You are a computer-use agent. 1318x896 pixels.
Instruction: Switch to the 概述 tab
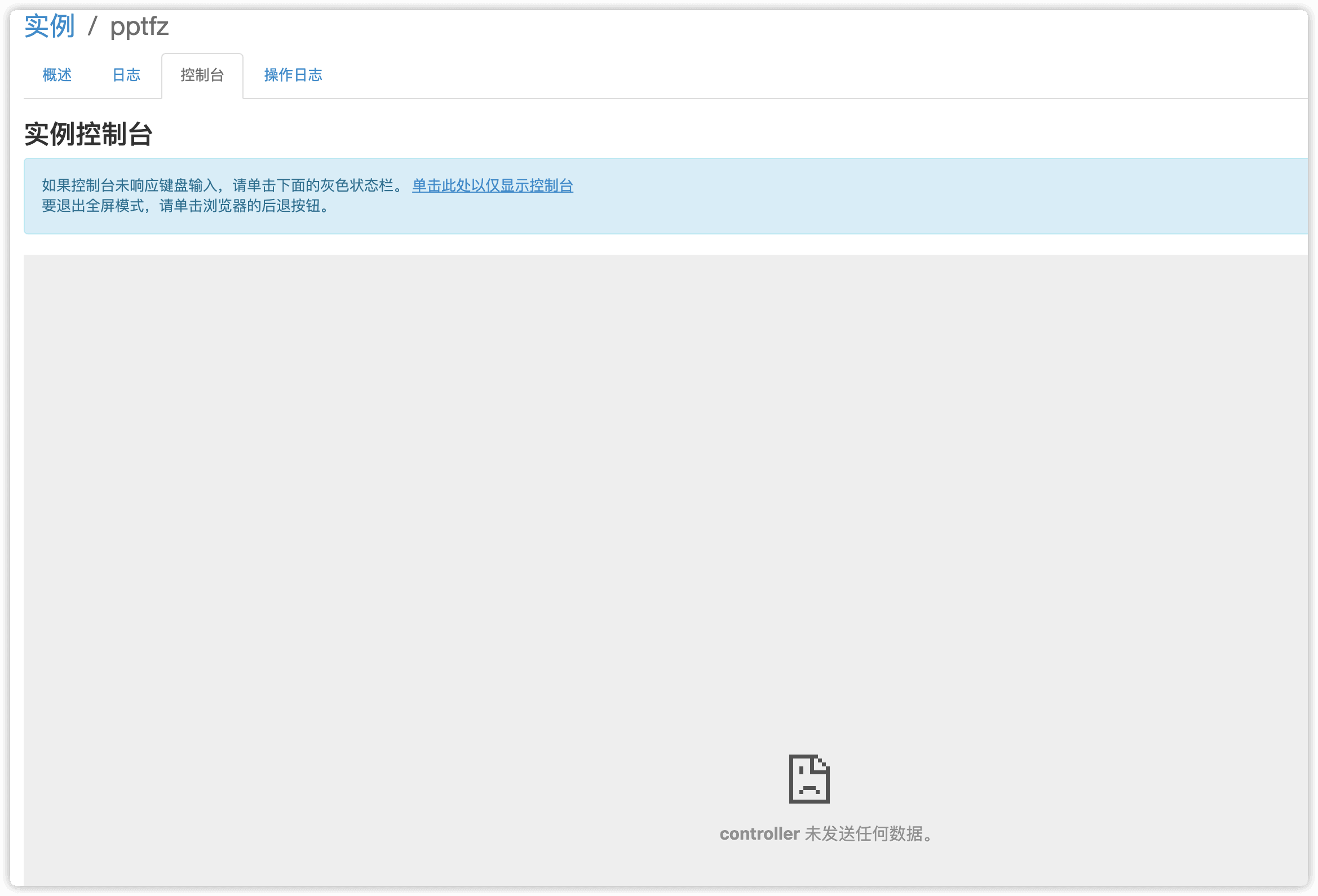(x=57, y=75)
